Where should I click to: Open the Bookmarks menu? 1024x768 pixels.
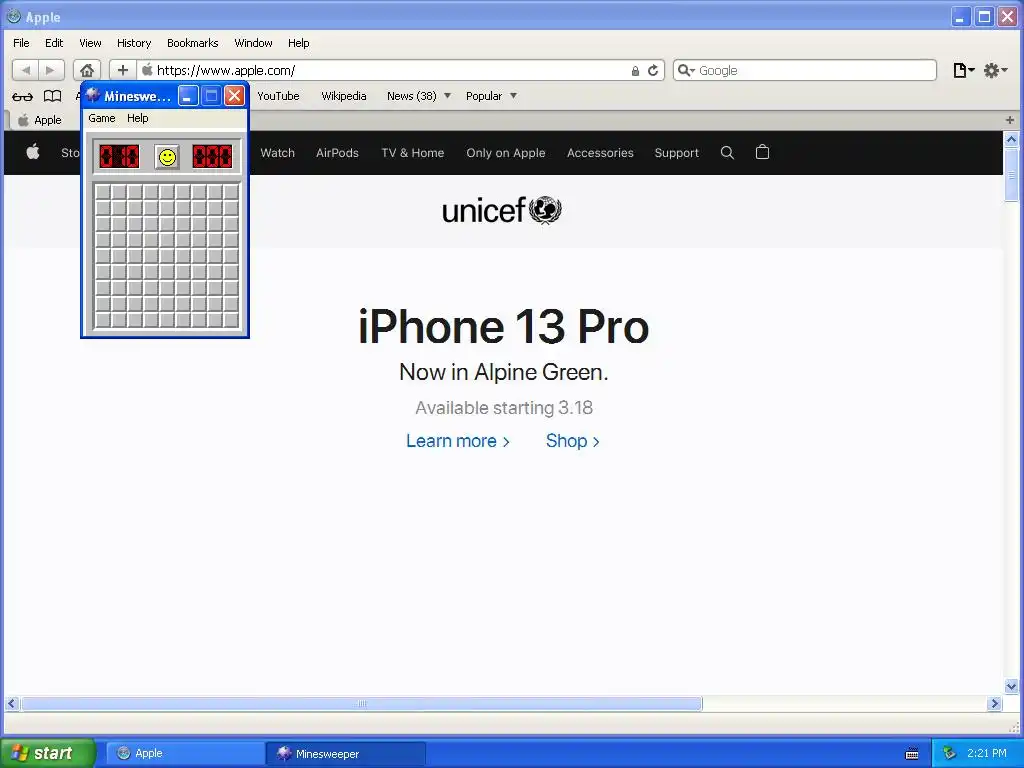(193, 43)
